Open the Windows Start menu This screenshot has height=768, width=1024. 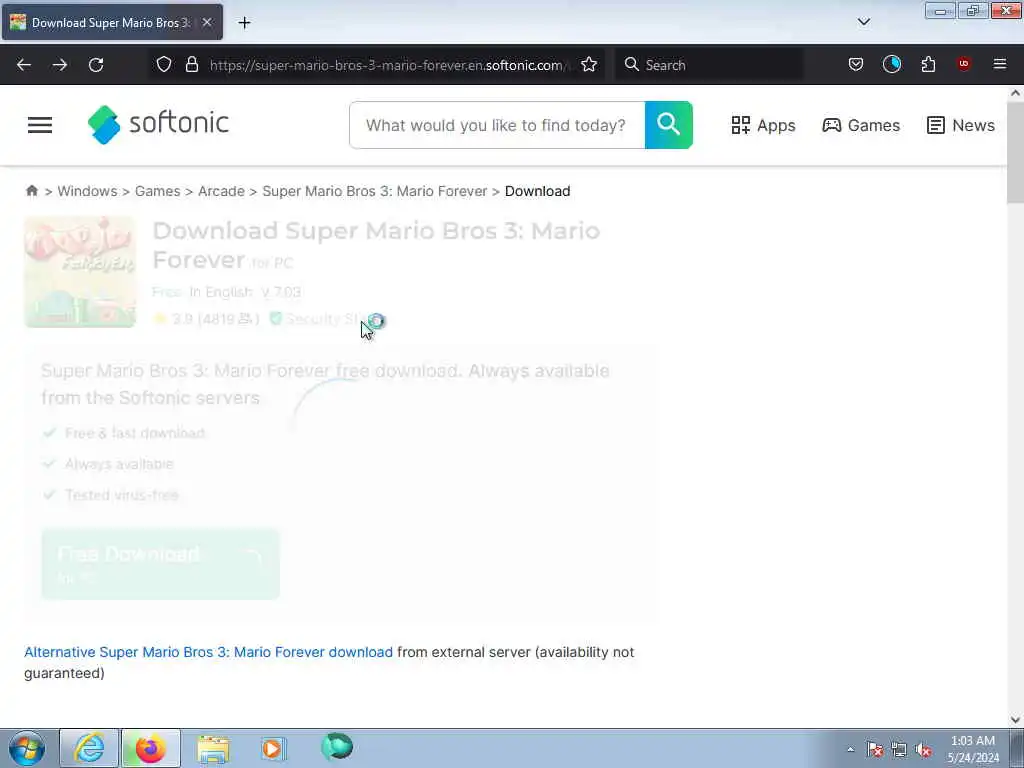click(26, 748)
